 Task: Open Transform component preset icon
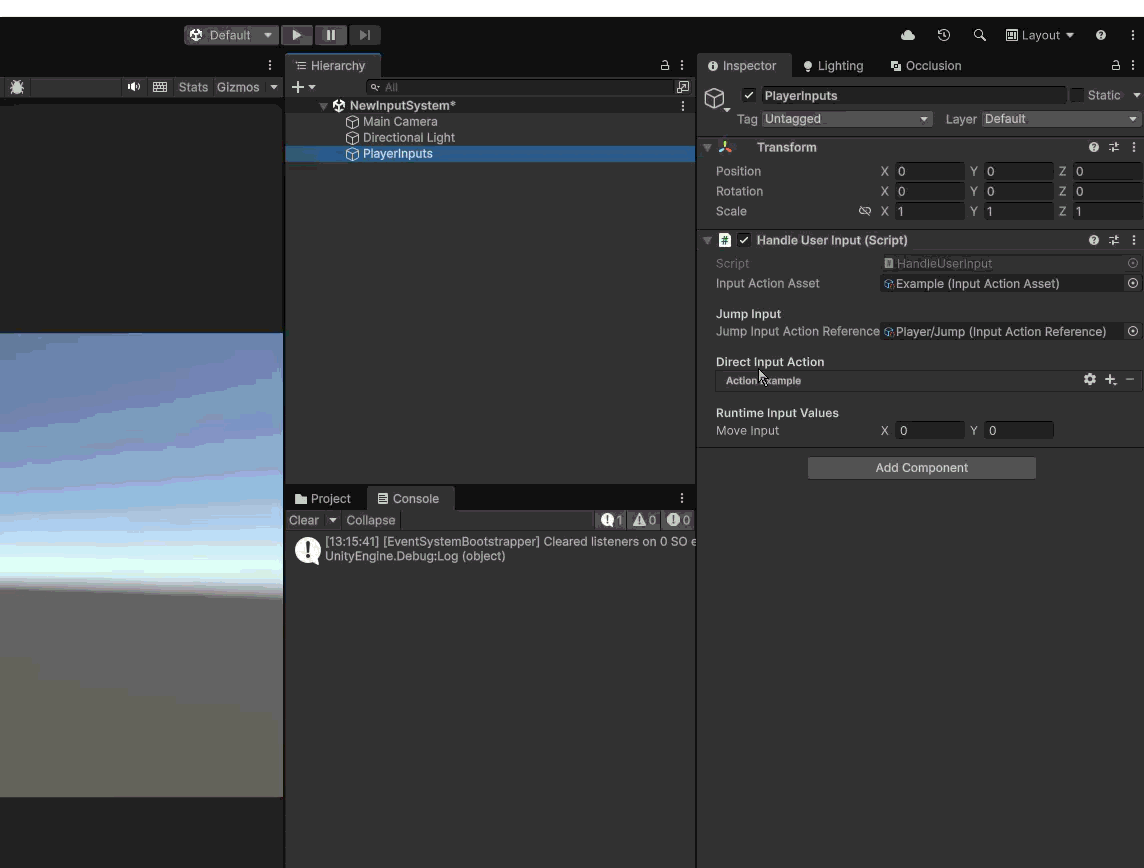point(1114,147)
